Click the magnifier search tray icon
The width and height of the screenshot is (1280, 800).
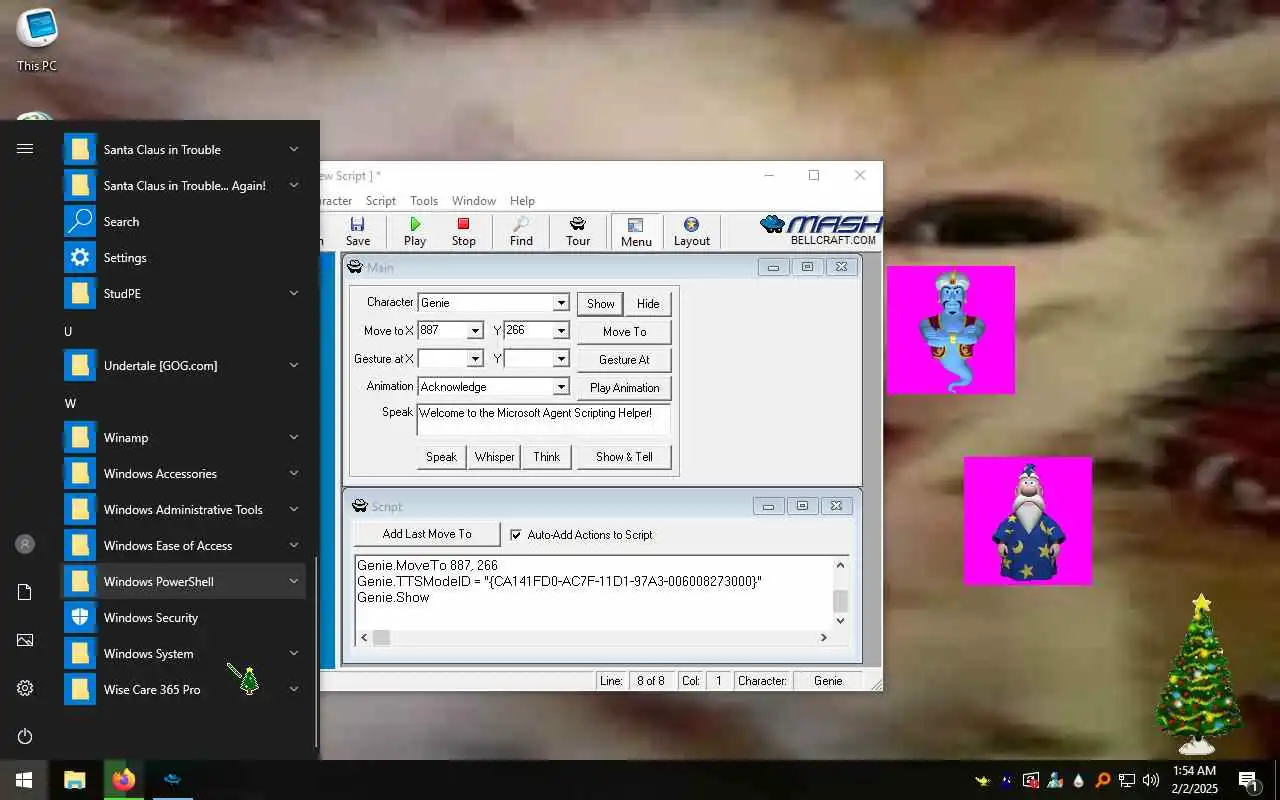coord(1102,780)
